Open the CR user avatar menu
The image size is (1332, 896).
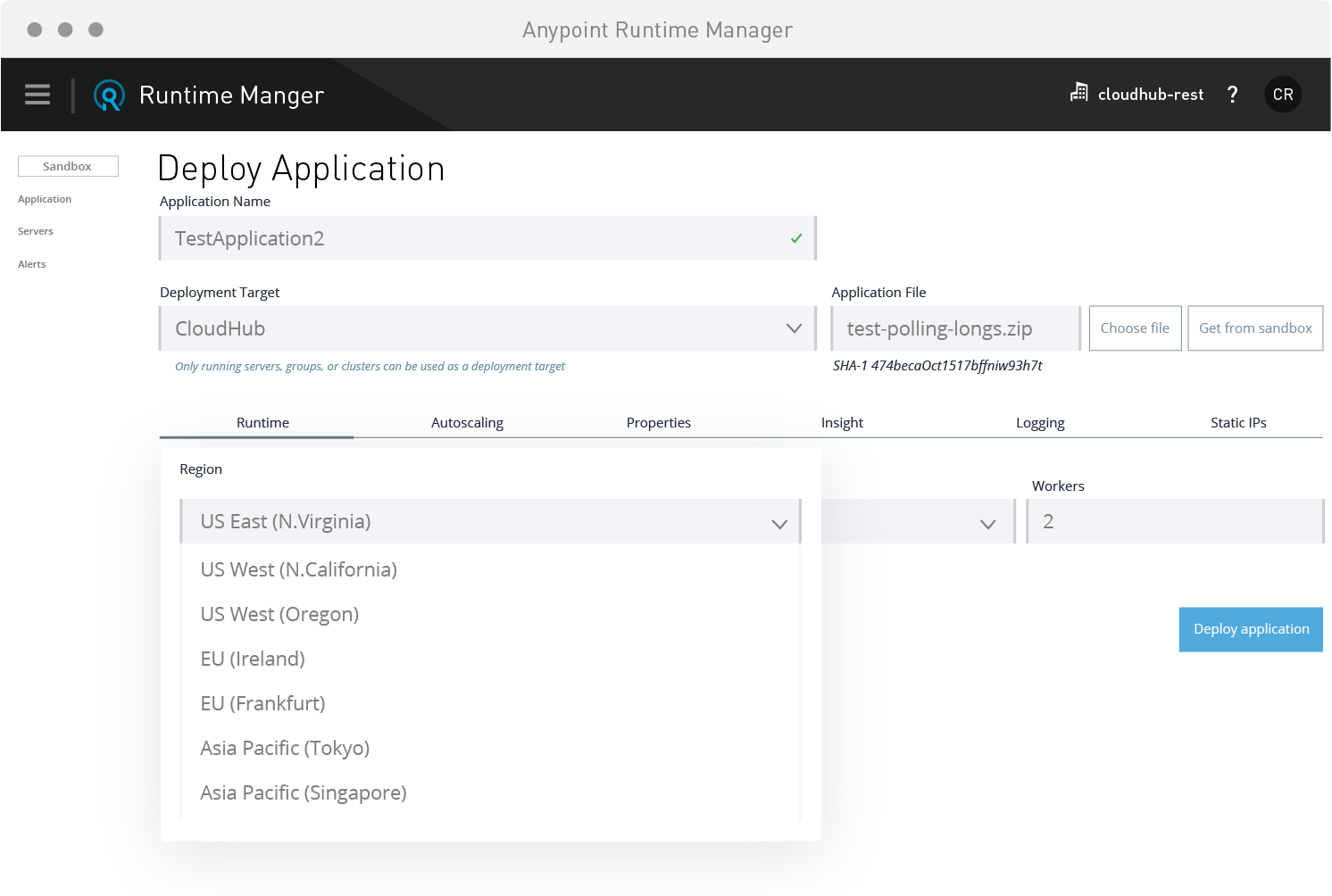click(x=1283, y=94)
